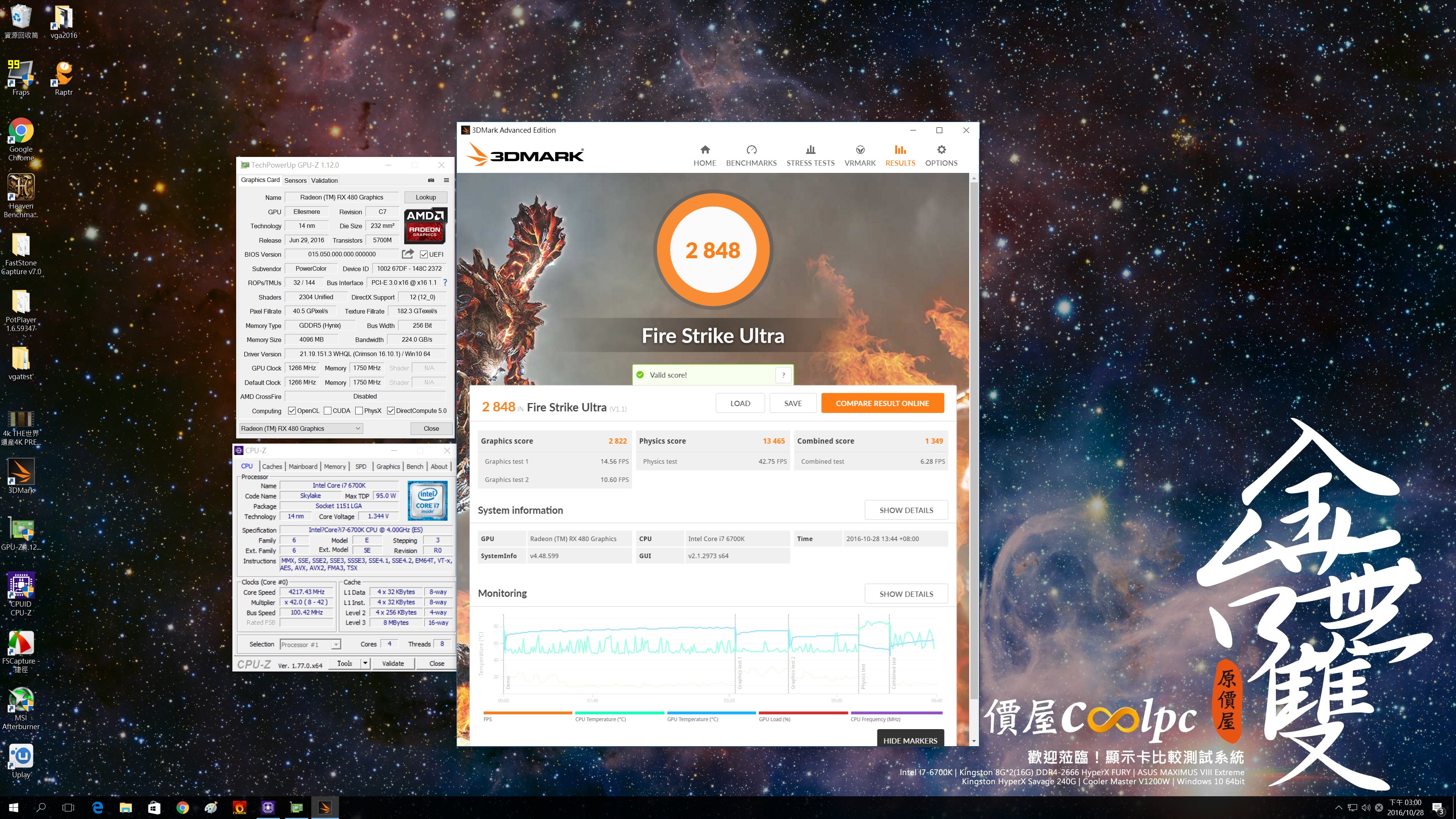
Task: Open Microsoft Edge from the taskbar
Action: [97, 808]
